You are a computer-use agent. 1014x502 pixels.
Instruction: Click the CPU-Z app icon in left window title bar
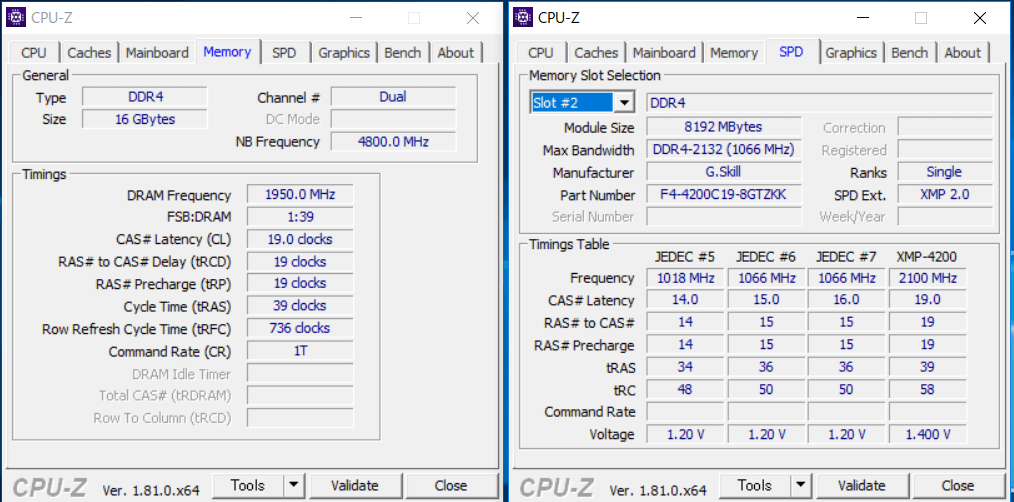(16, 17)
